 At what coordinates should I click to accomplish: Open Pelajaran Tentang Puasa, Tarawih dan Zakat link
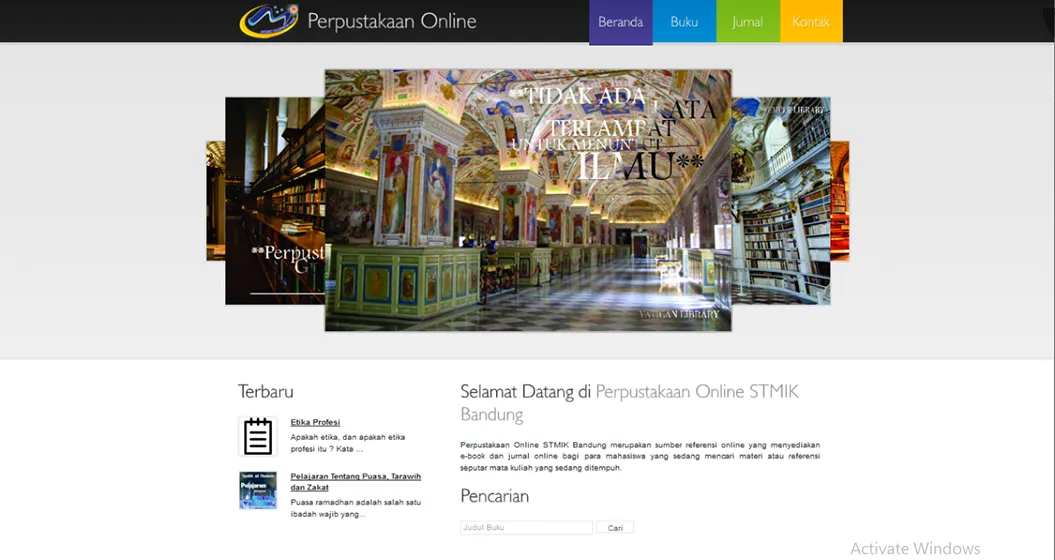pyautogui.click(x=355, y=481)
